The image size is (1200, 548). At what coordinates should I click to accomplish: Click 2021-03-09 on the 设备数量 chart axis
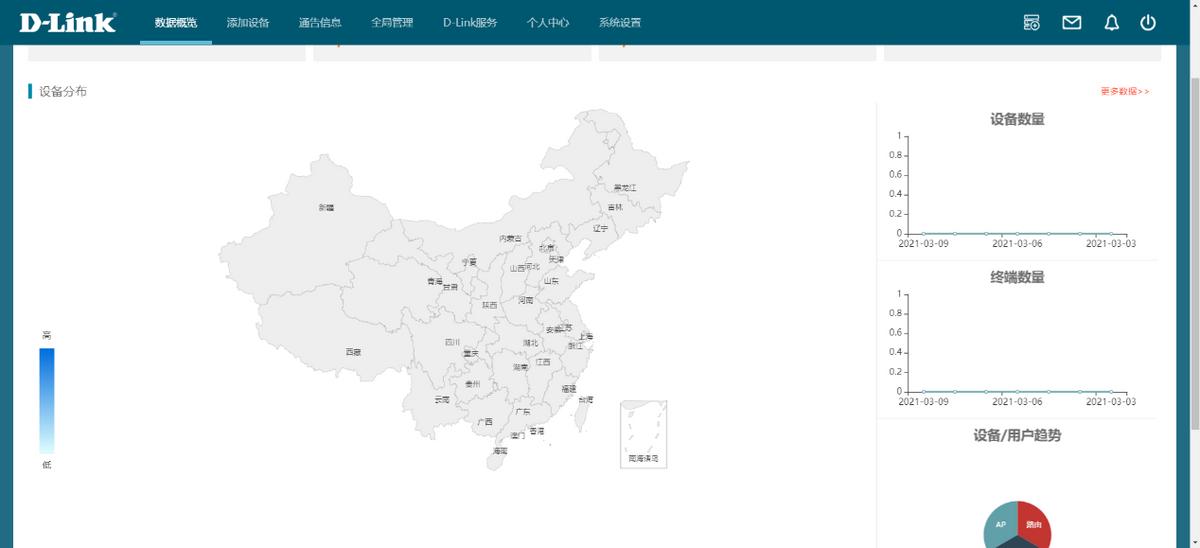pyautogui.click(x=923, y=243)
